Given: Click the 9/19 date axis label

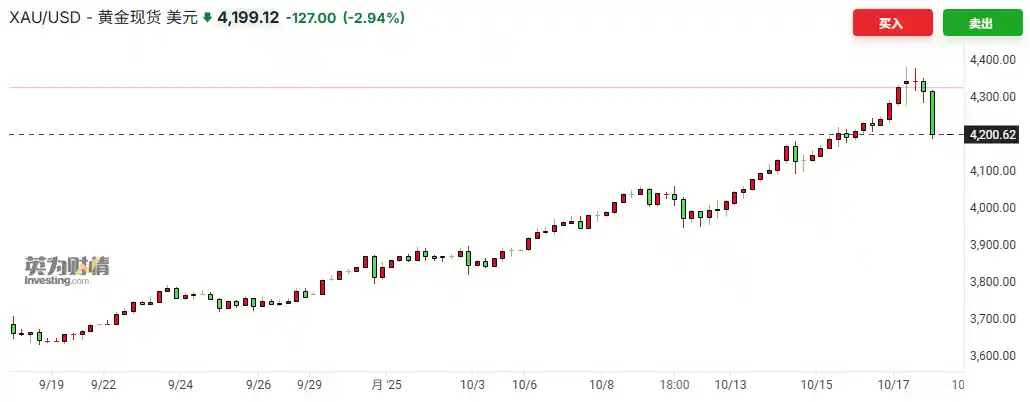Looking at the screenshot, I should (x=53, y=383).
